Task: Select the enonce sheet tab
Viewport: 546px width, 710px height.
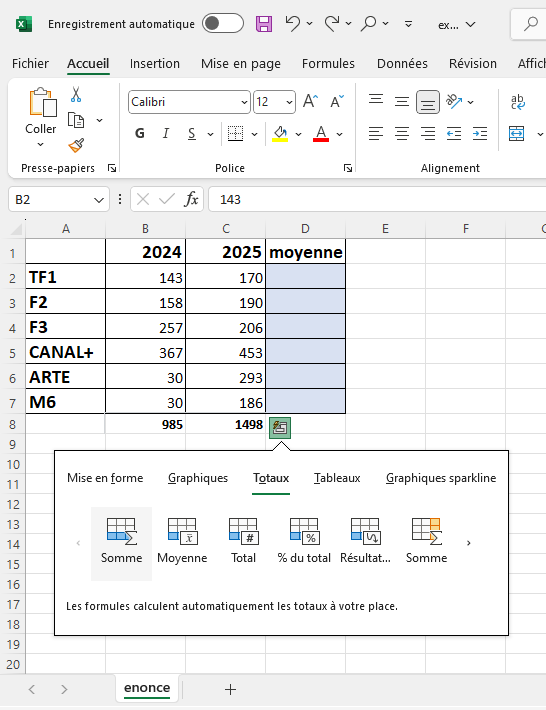Action: (x=147, y=688)
